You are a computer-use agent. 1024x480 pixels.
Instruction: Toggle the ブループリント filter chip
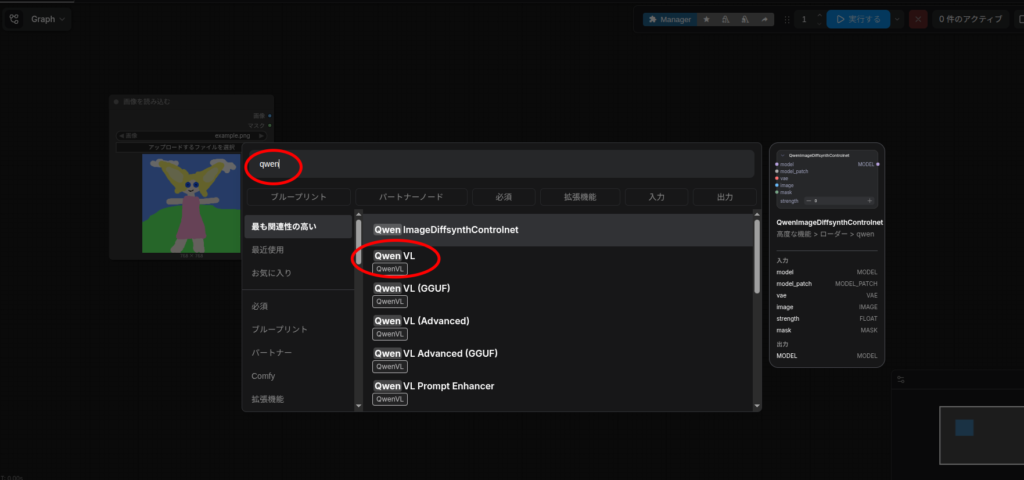298,197
